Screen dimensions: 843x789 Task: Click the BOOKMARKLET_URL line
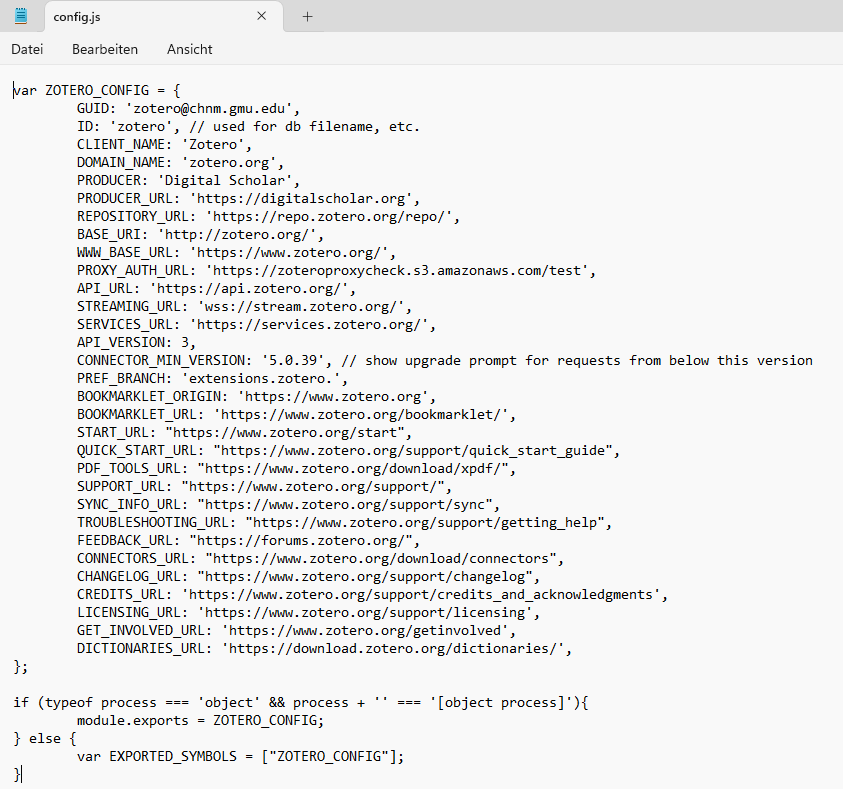(296, 415)
